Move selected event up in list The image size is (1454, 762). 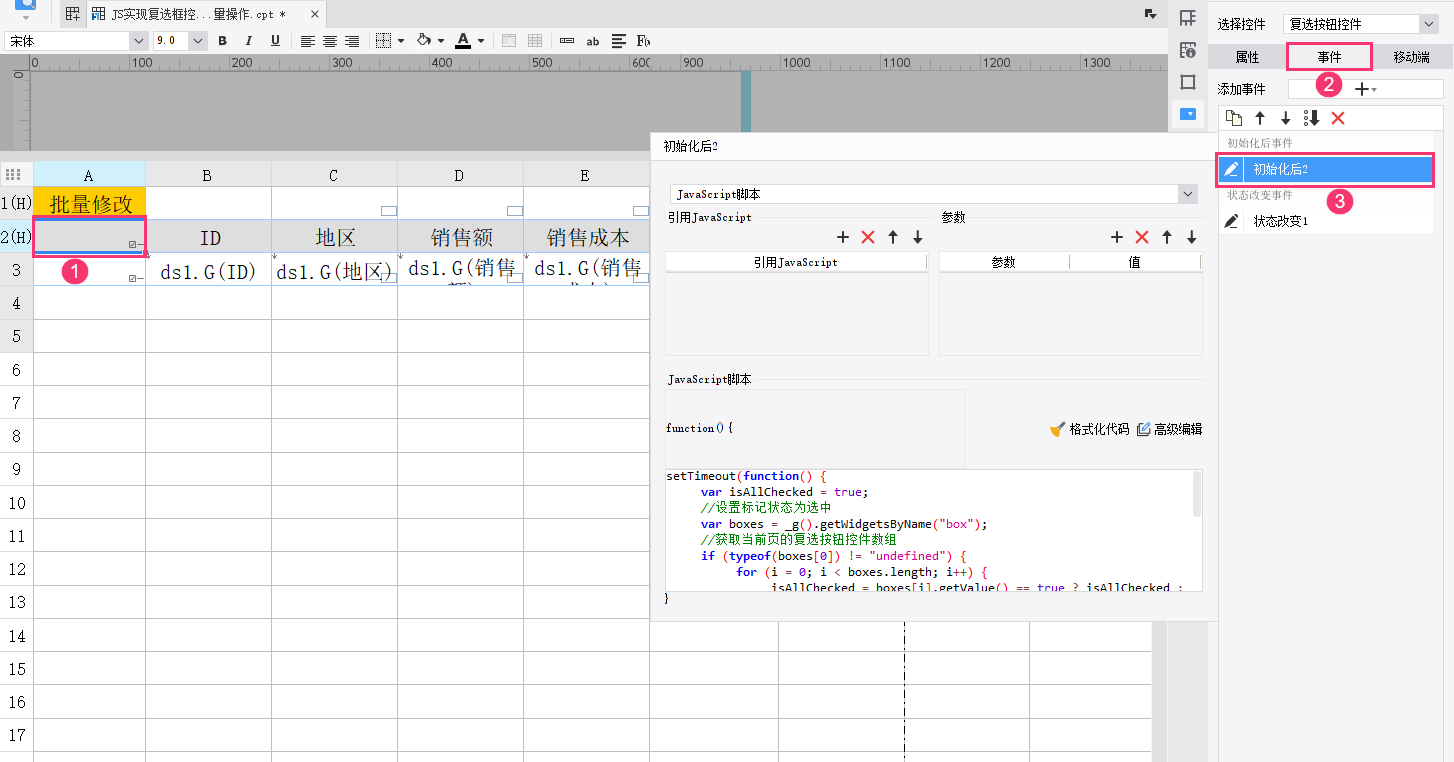(1260, 118)
